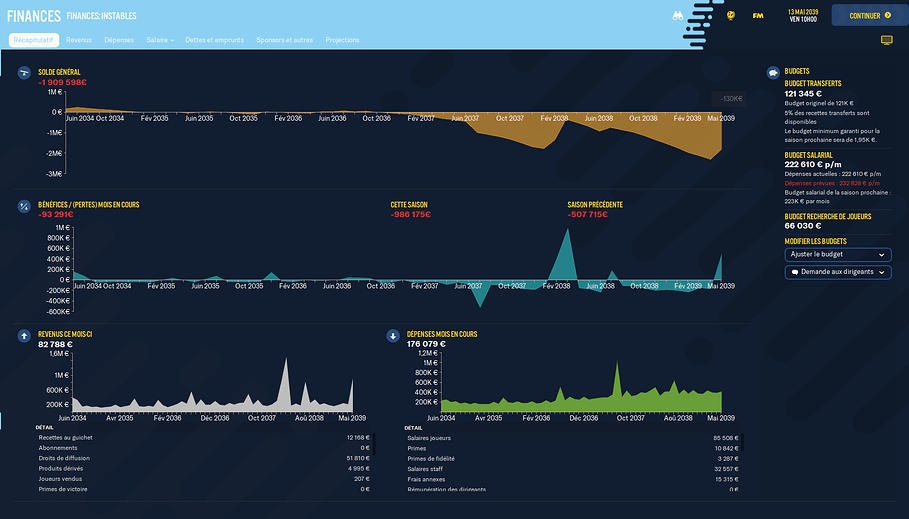The height and width of the screenshot is (519, 909).
Task: Open the Demande aux dirigeants dropdown
Action: (837, 272)
